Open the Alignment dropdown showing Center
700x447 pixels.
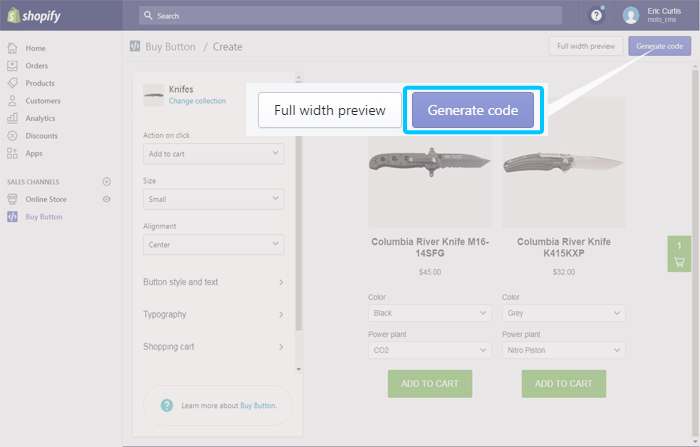point(213,245)
